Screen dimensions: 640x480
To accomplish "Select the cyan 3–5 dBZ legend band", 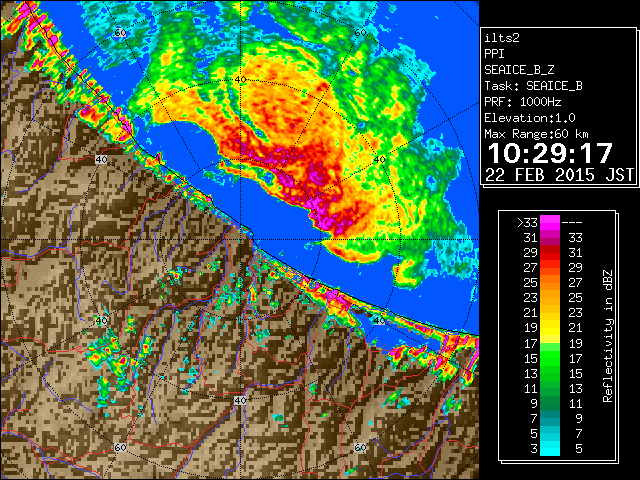I will 550,449.
